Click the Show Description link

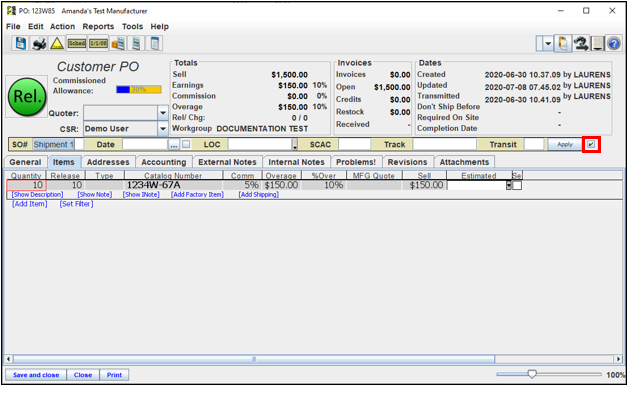click(x=37, y=195)
